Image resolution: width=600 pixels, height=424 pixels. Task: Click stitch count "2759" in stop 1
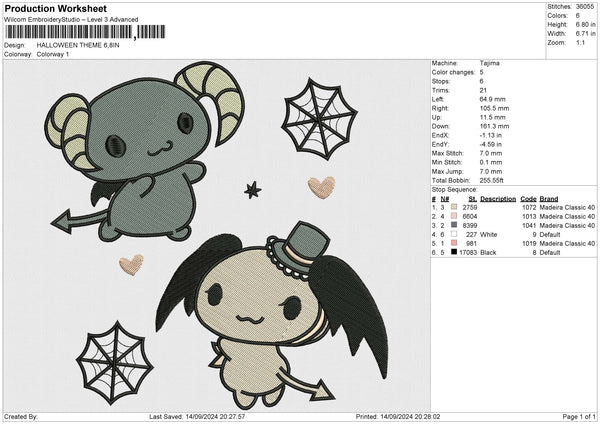(470, 207)
